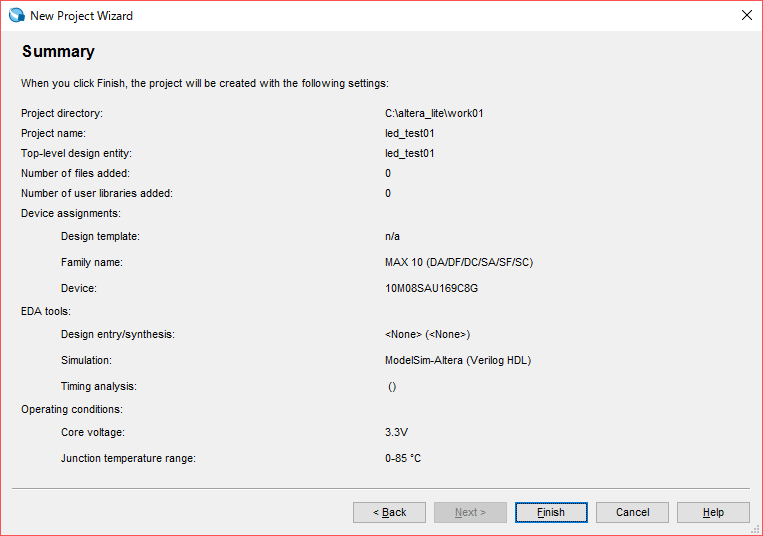Click the ModelSim-Altera simulation value
Image resolution: width=763 pixels, height=536 pixels.
point(457,360)
